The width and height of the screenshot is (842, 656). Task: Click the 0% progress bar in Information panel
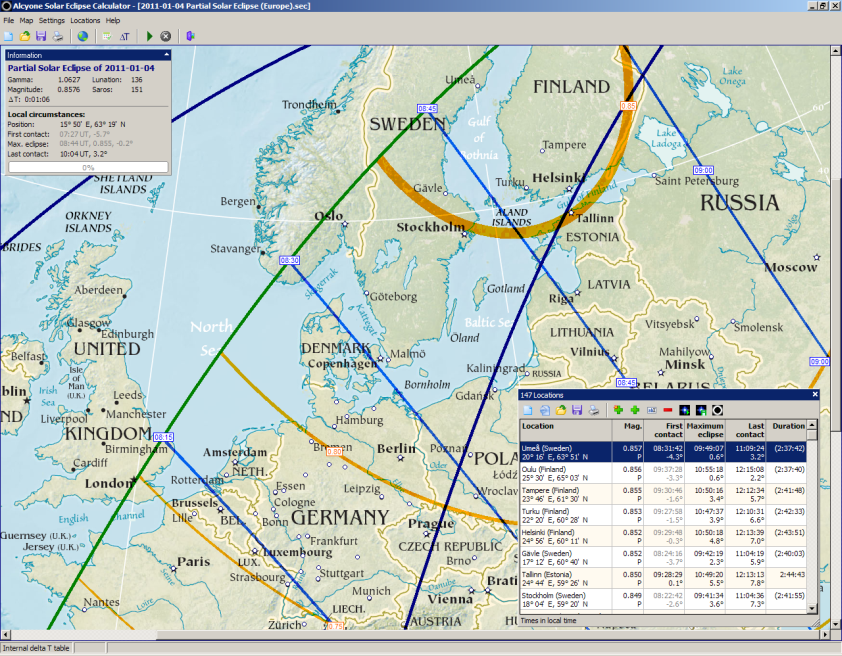pos(88,167)
